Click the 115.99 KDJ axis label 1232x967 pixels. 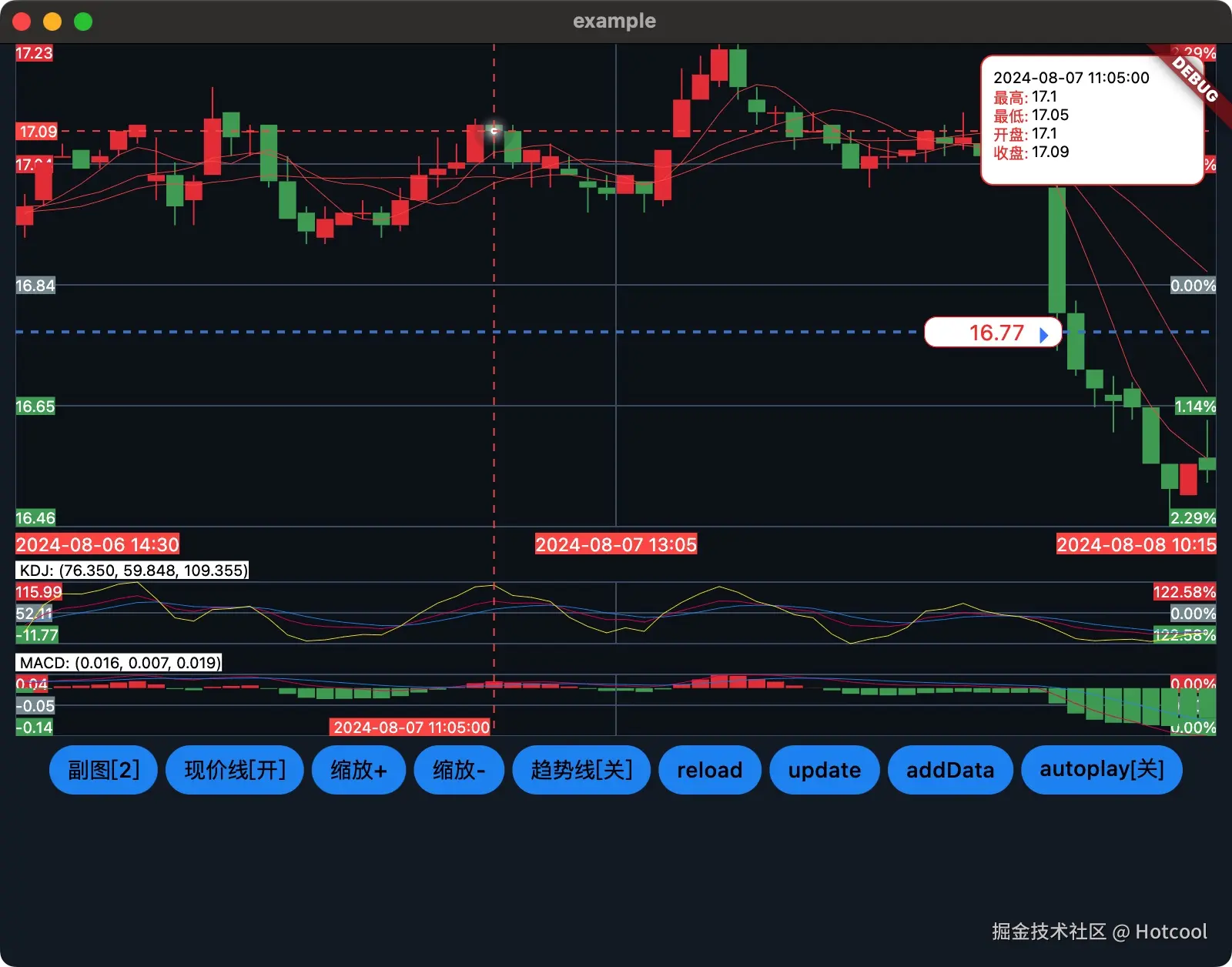[x=38, y=592]
